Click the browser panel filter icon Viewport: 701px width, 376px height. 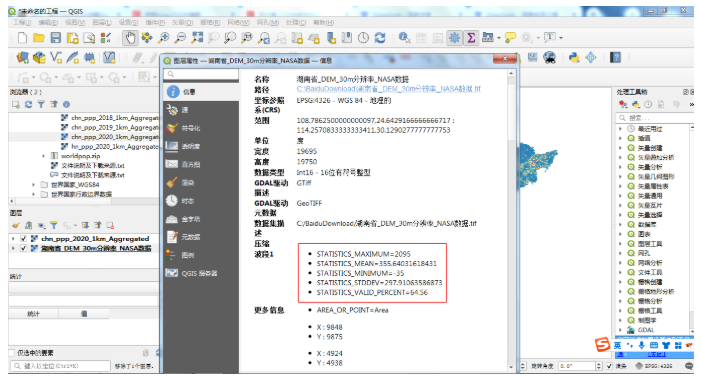(41, 105)
